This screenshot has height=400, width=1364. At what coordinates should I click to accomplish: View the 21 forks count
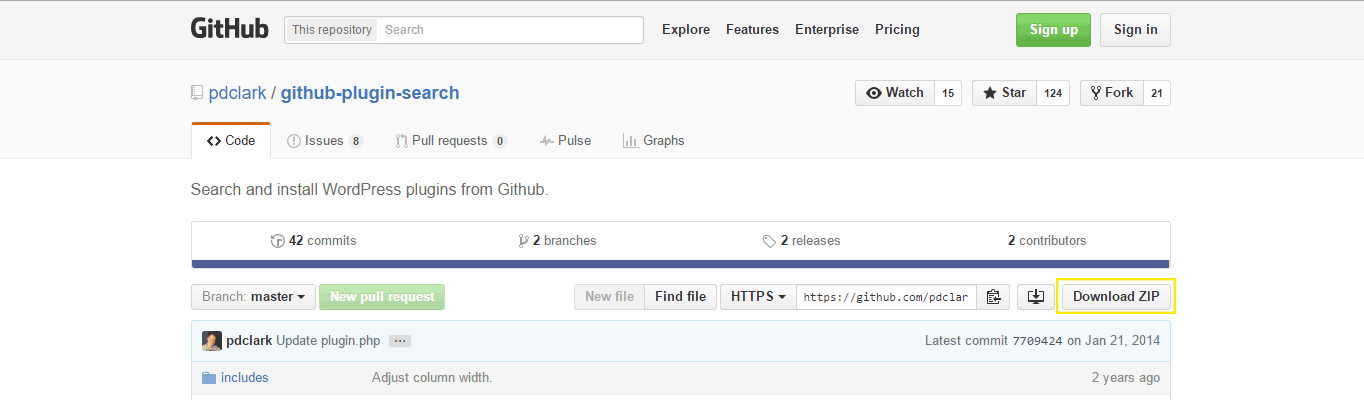(x=1156, y=93)
